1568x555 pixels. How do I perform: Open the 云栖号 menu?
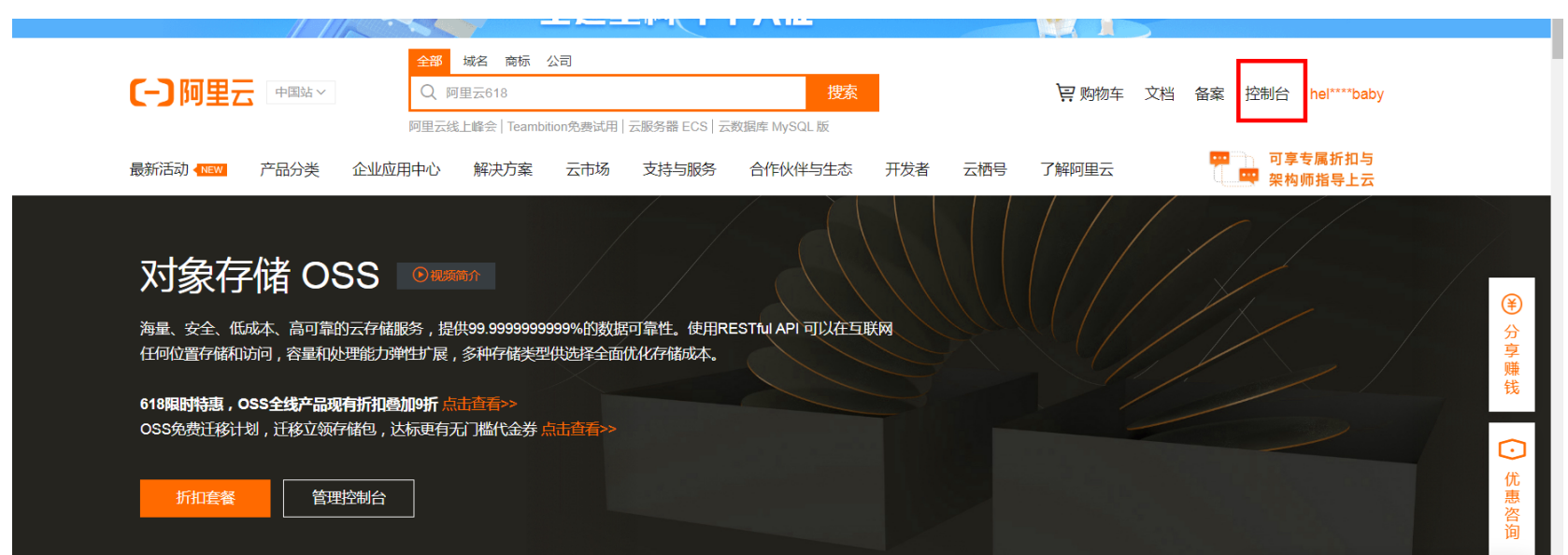coord(985,169)
